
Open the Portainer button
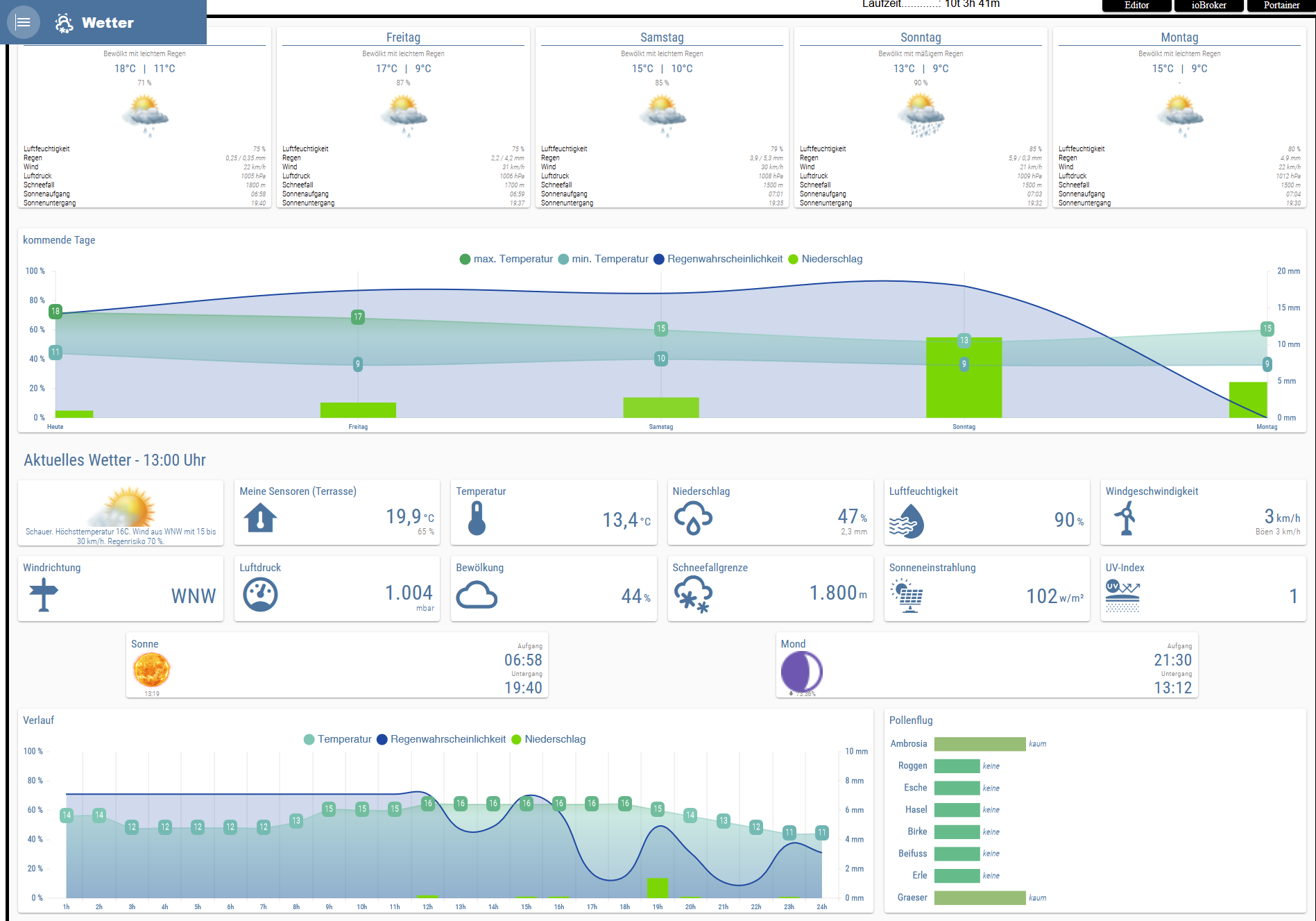(x=1281, y=6)
